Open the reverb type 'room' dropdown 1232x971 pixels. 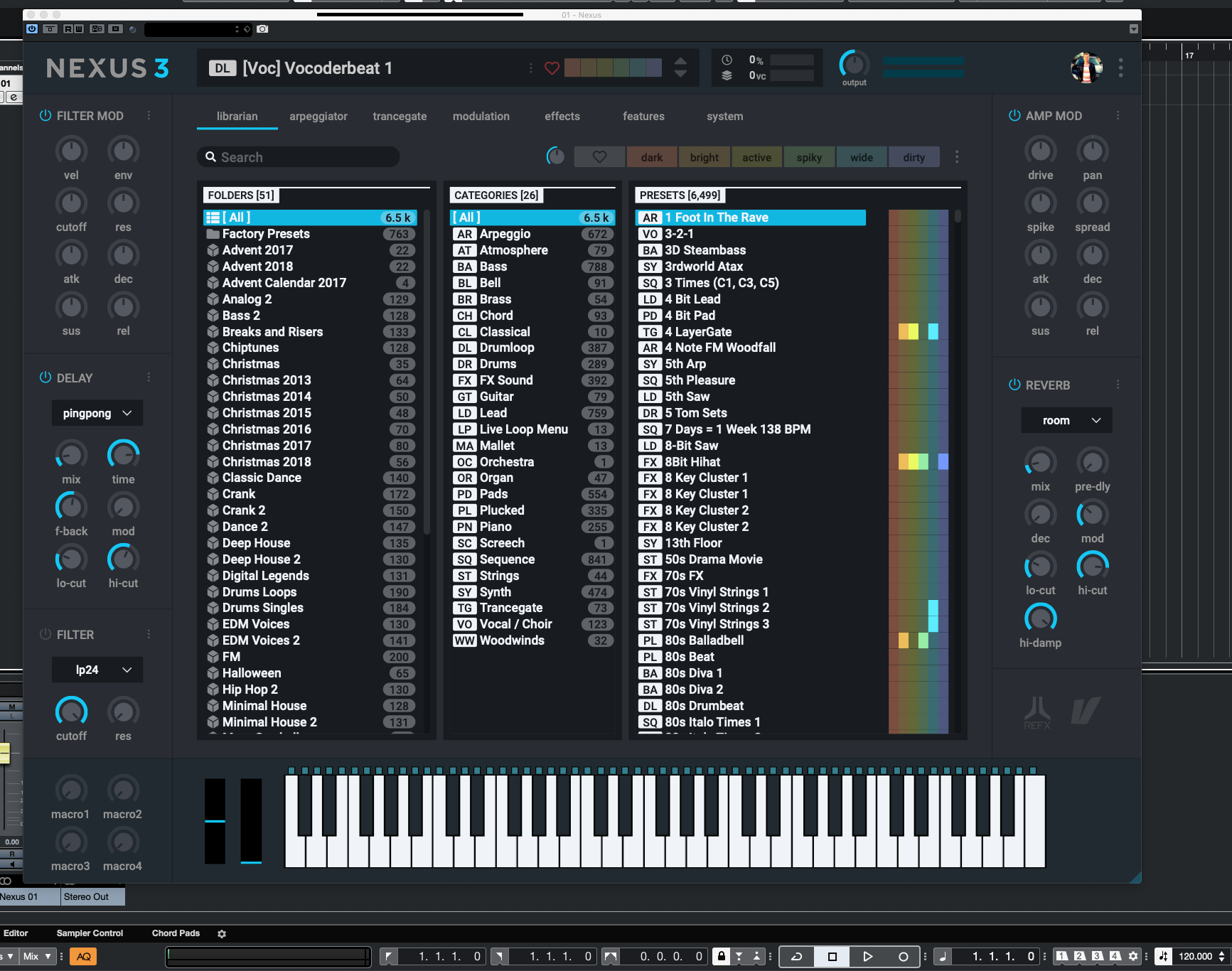(1066, 420)
